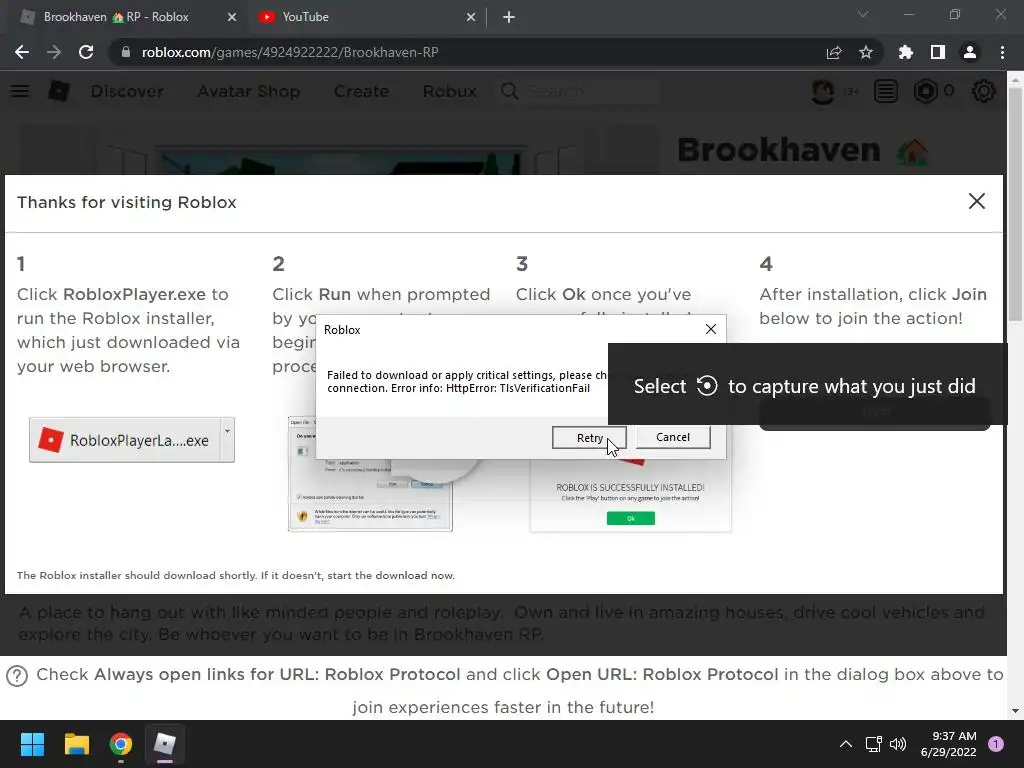Share this page from the address bar
Screen dimensions: 1024x768
point(834,52)
